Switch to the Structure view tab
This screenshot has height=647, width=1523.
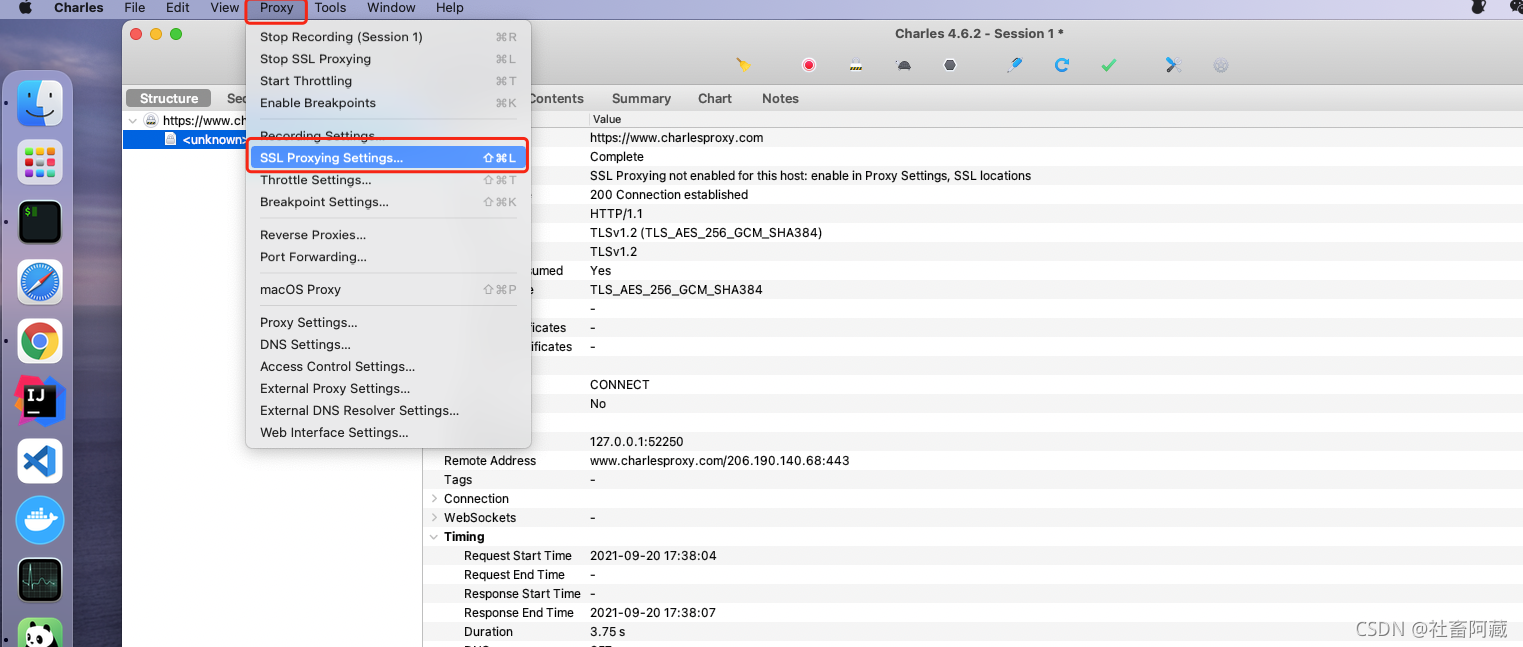click(169, 98)
